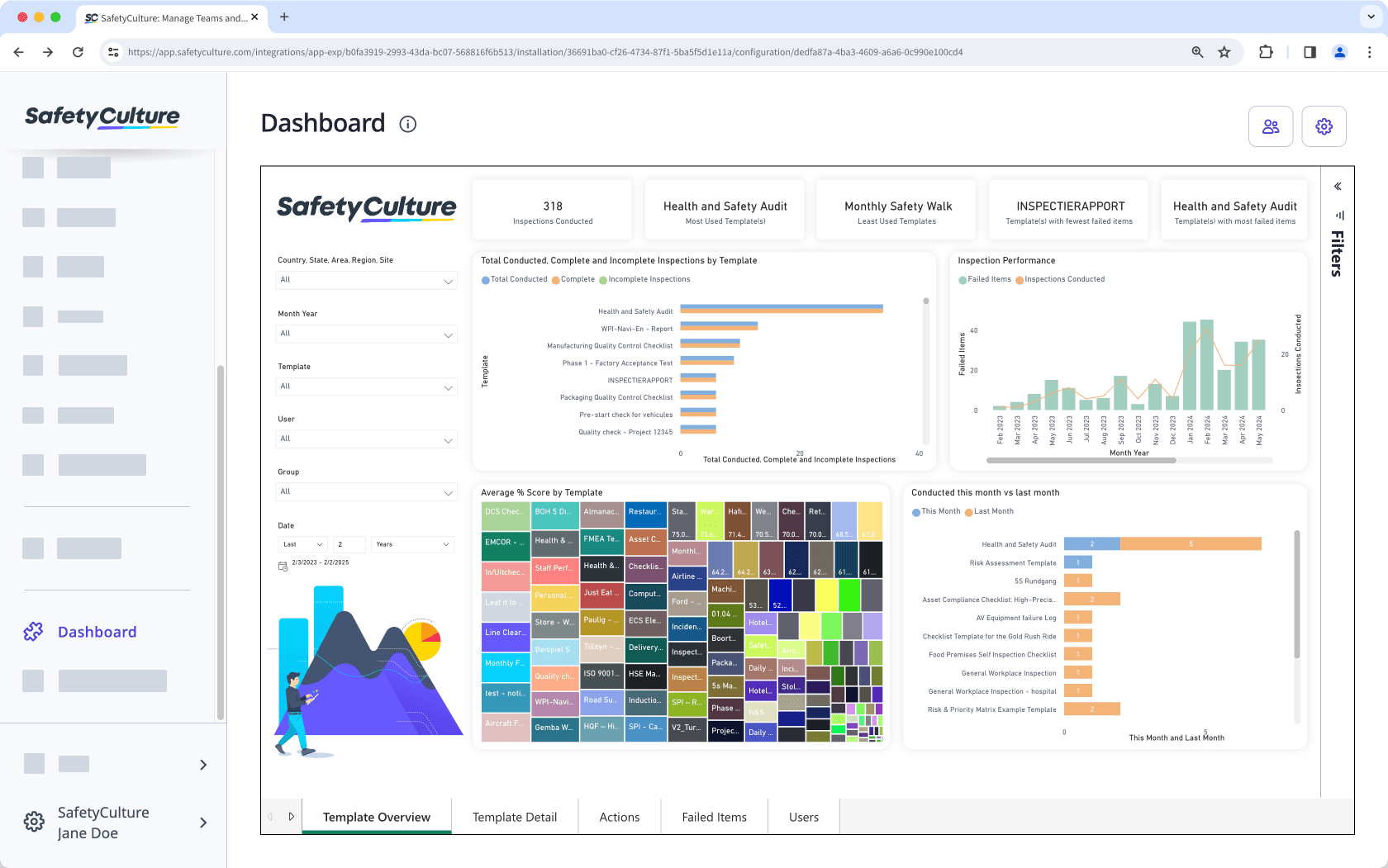The width and height of the screenshot is (1388, 868).
Task: Toggle the Last Month legend in conducted chart
Action: click(x=989, y=511)
